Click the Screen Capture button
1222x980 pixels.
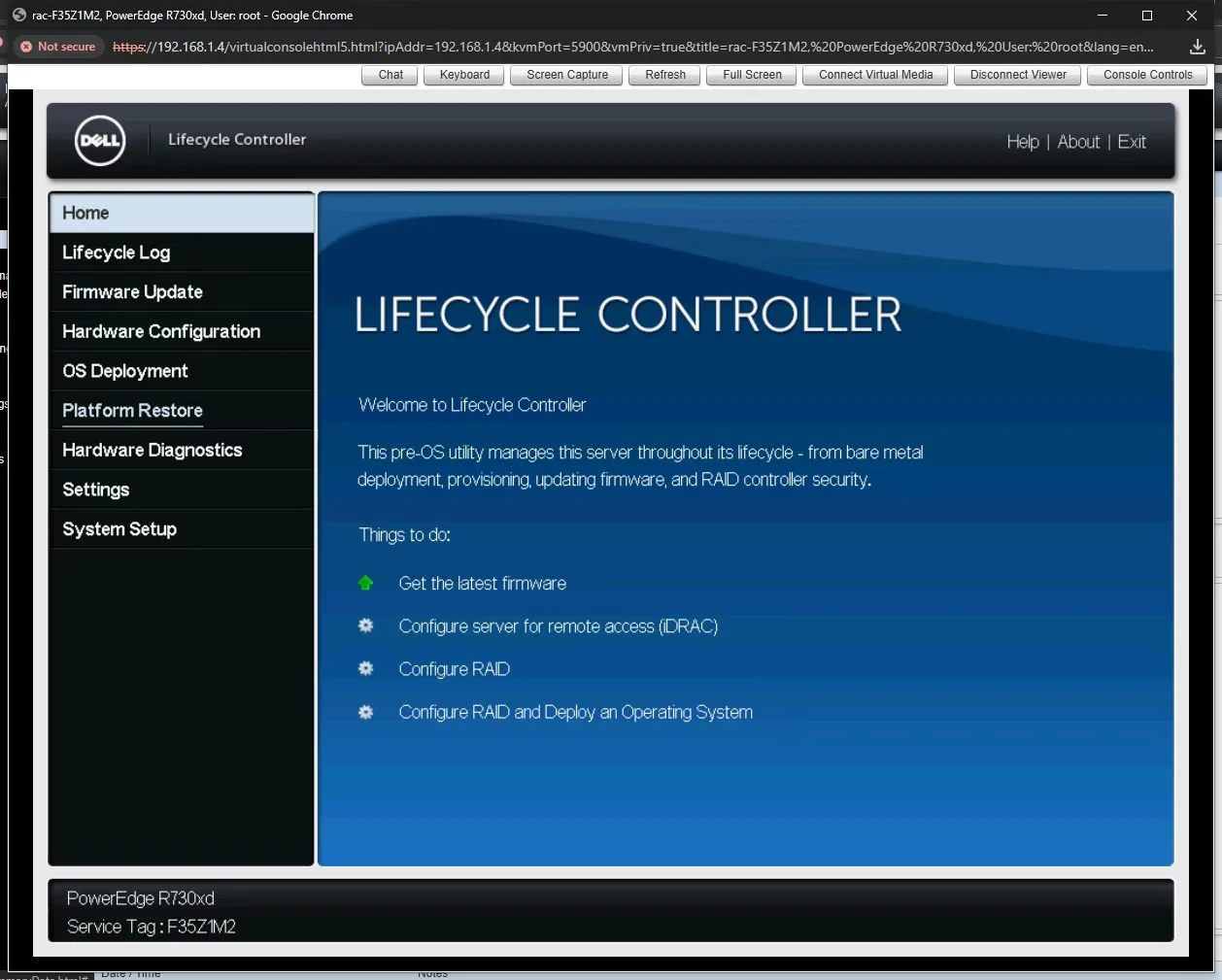pos(567,75)
